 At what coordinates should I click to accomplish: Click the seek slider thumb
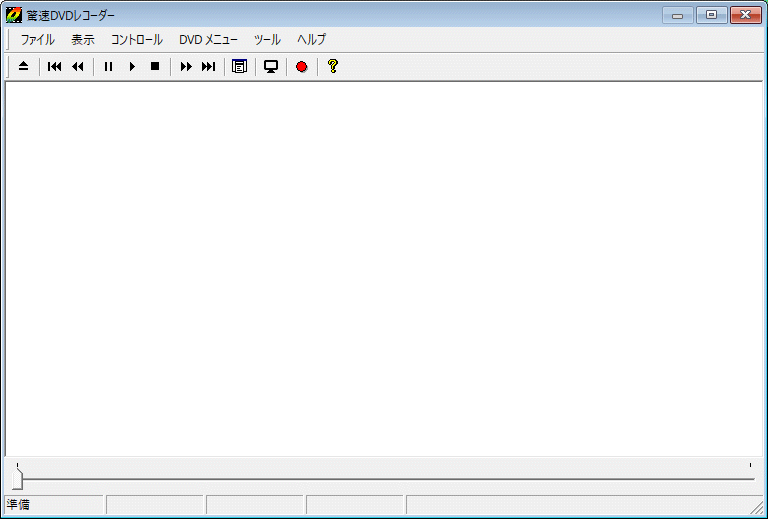[x=17, y=480]
